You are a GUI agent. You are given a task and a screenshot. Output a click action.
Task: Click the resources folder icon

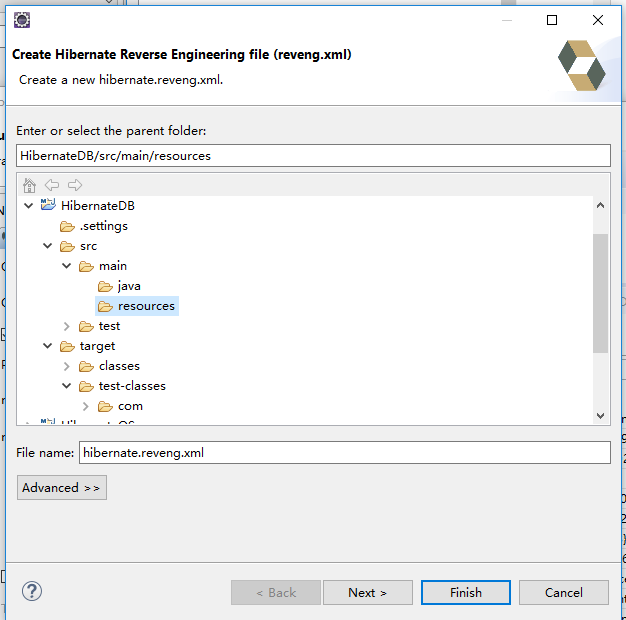[105, 306]
